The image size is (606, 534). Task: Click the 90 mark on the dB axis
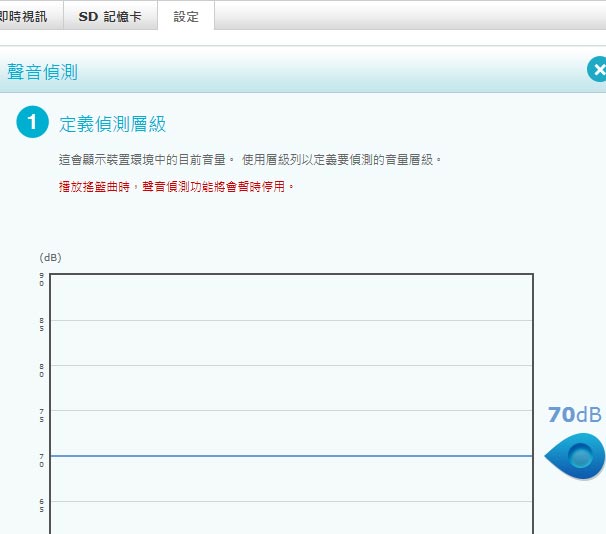click(x=42, y=279)
